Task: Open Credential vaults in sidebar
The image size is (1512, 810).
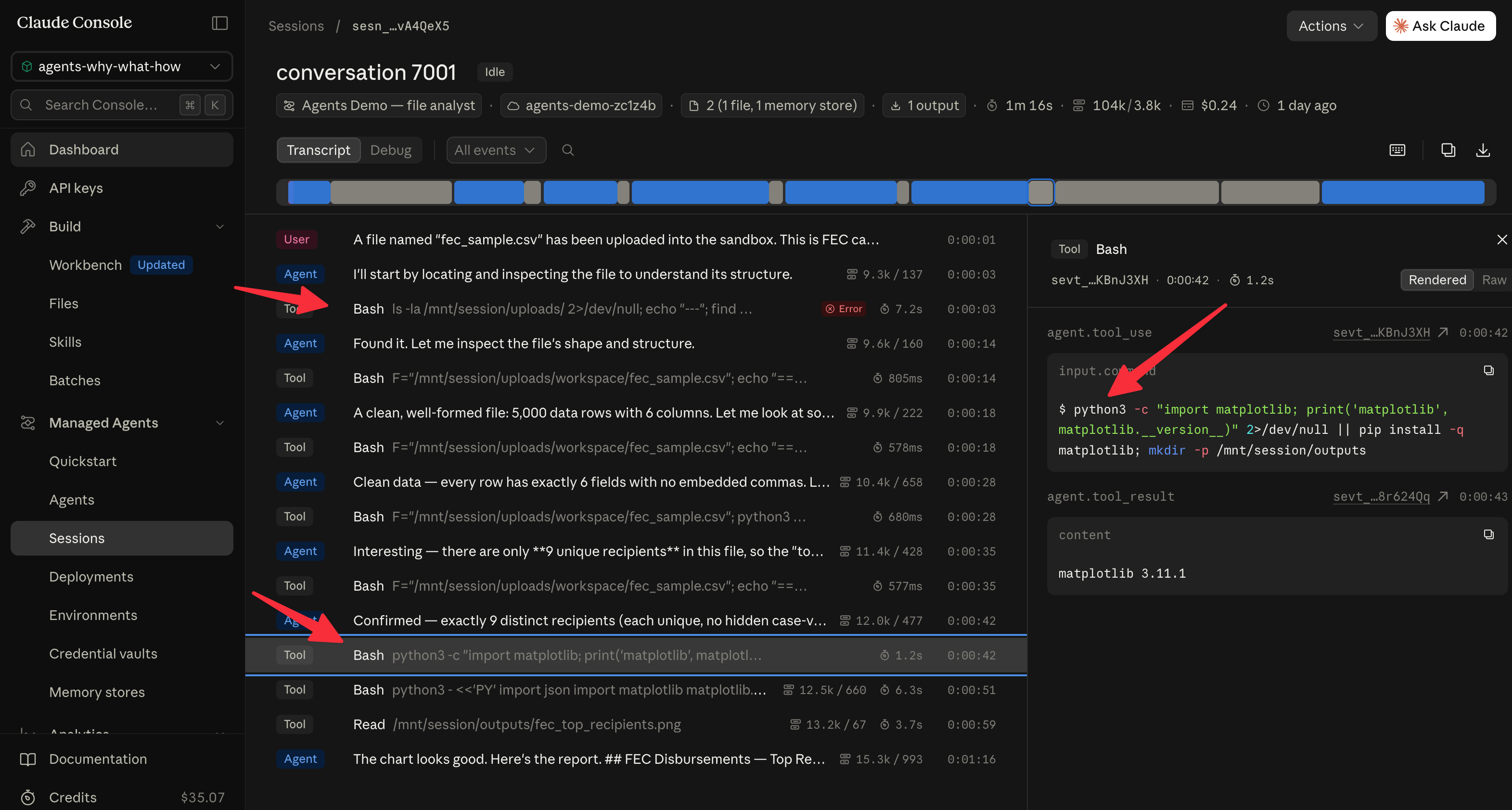Action: pyautogui.click(x=103, y=653)
